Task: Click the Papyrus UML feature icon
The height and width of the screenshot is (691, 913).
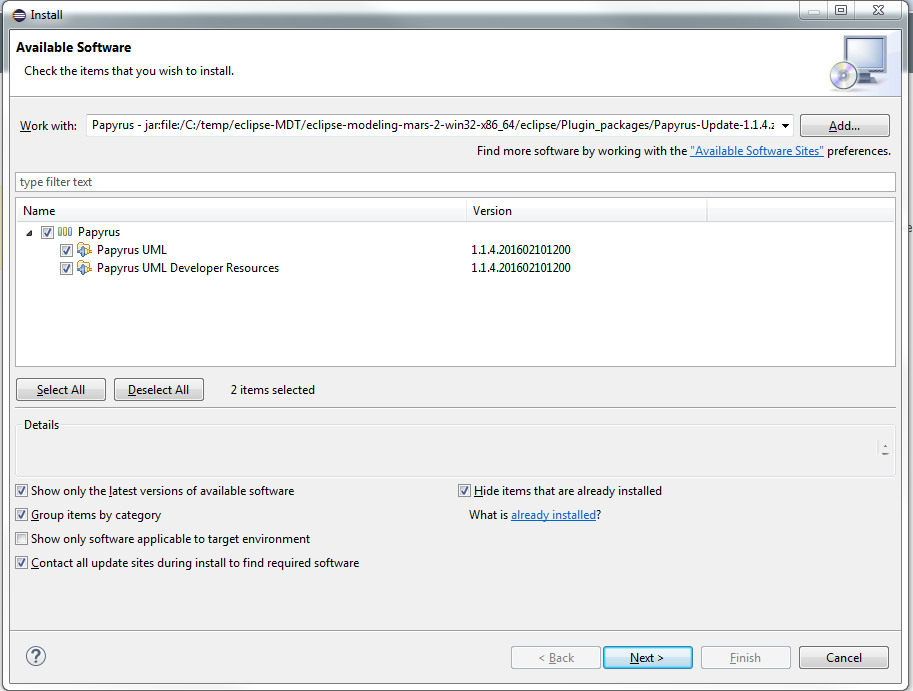Action: pyautogui.click(x=84, y=250)
